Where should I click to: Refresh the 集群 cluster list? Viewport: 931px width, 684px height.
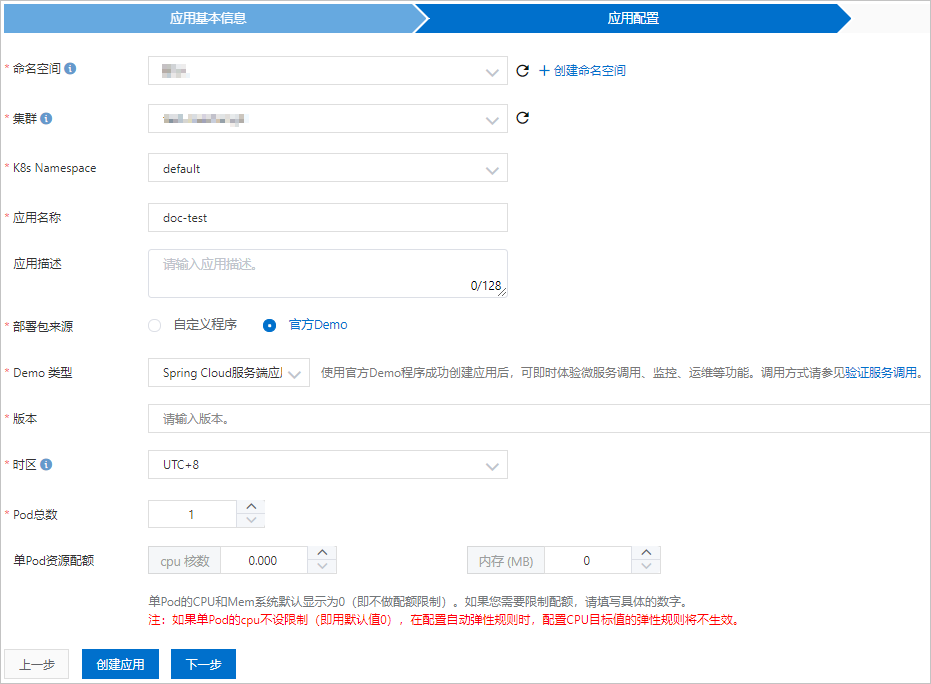pos(522,118)
